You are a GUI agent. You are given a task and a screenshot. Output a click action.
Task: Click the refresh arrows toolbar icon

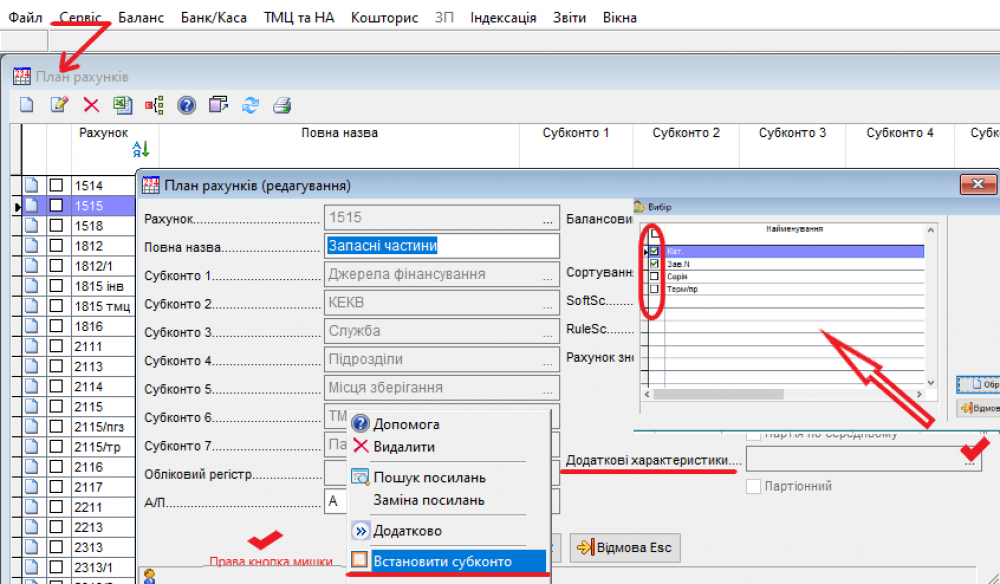[250, 105]
